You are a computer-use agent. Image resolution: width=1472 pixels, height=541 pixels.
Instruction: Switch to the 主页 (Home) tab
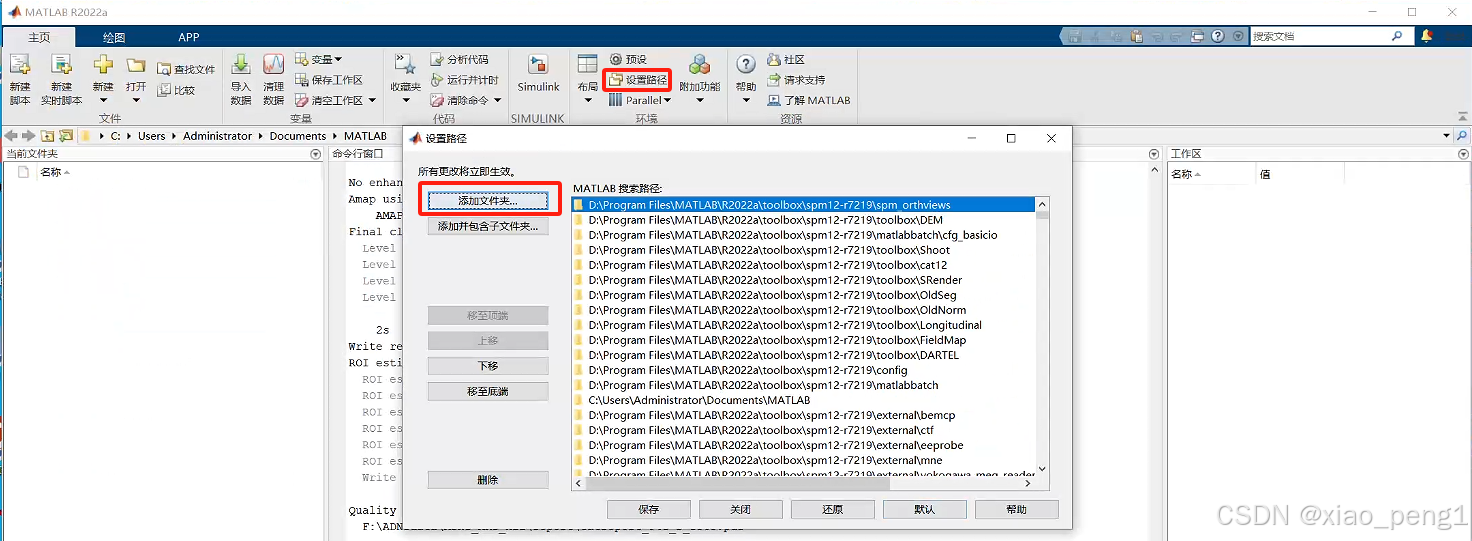click(x=39, y=37)
